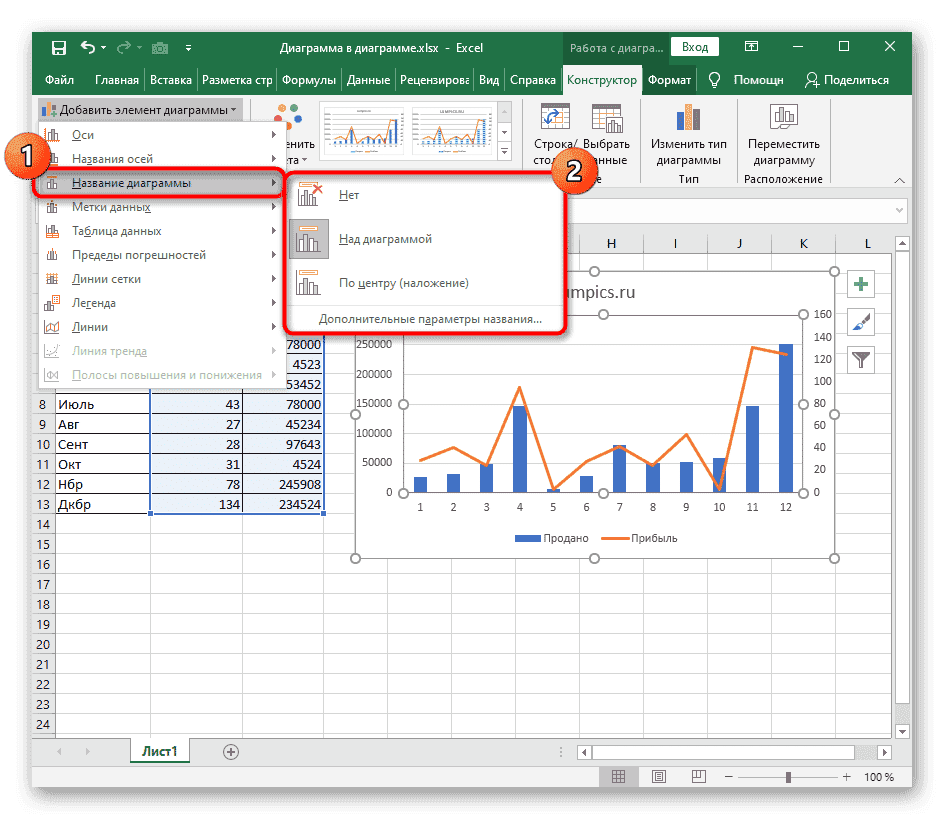944x819 pixels.
Task: Click Переместить диаграмму icon
Action: pyautogui.click(x=783, y=120)
